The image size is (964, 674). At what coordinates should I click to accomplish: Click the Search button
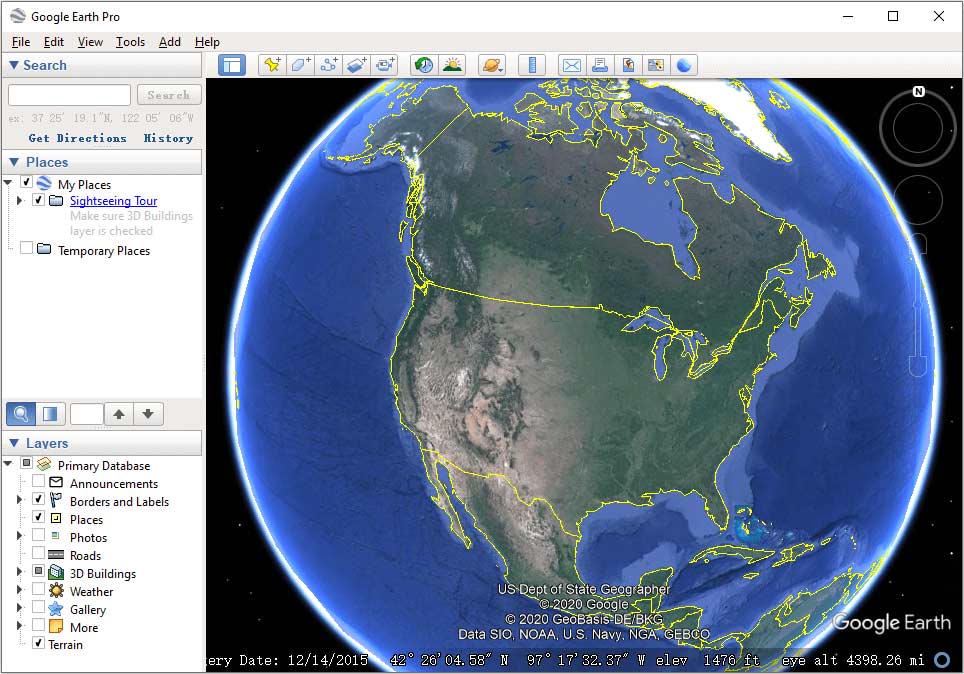(169, 95)
